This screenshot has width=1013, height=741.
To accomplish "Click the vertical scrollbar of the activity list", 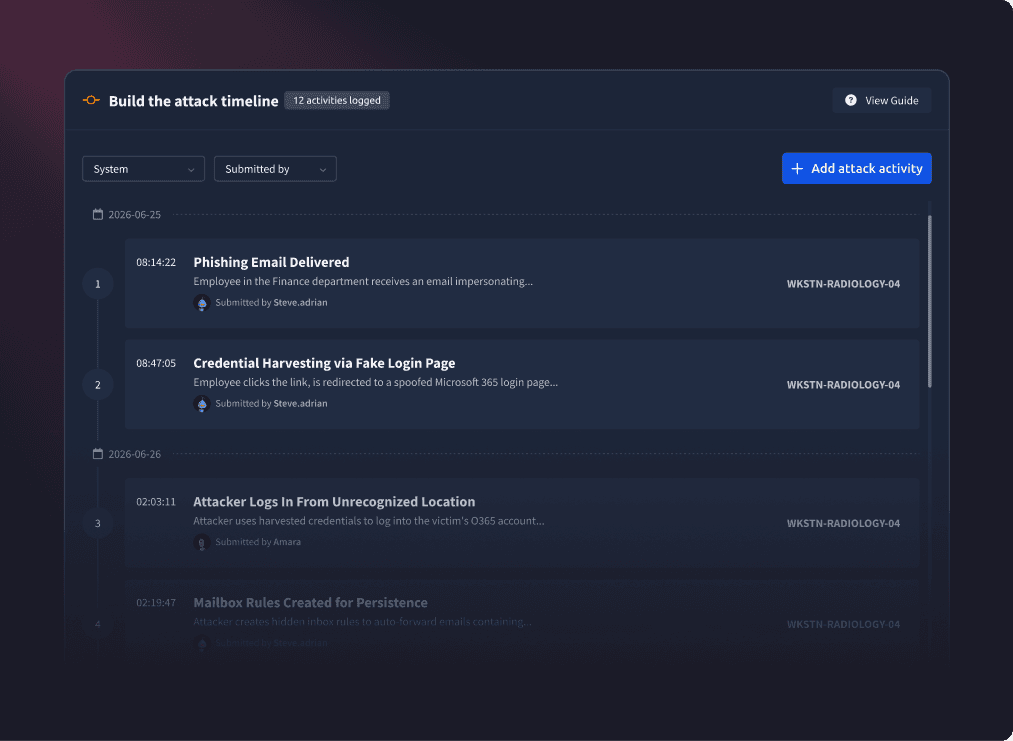I will pos(930,301).
